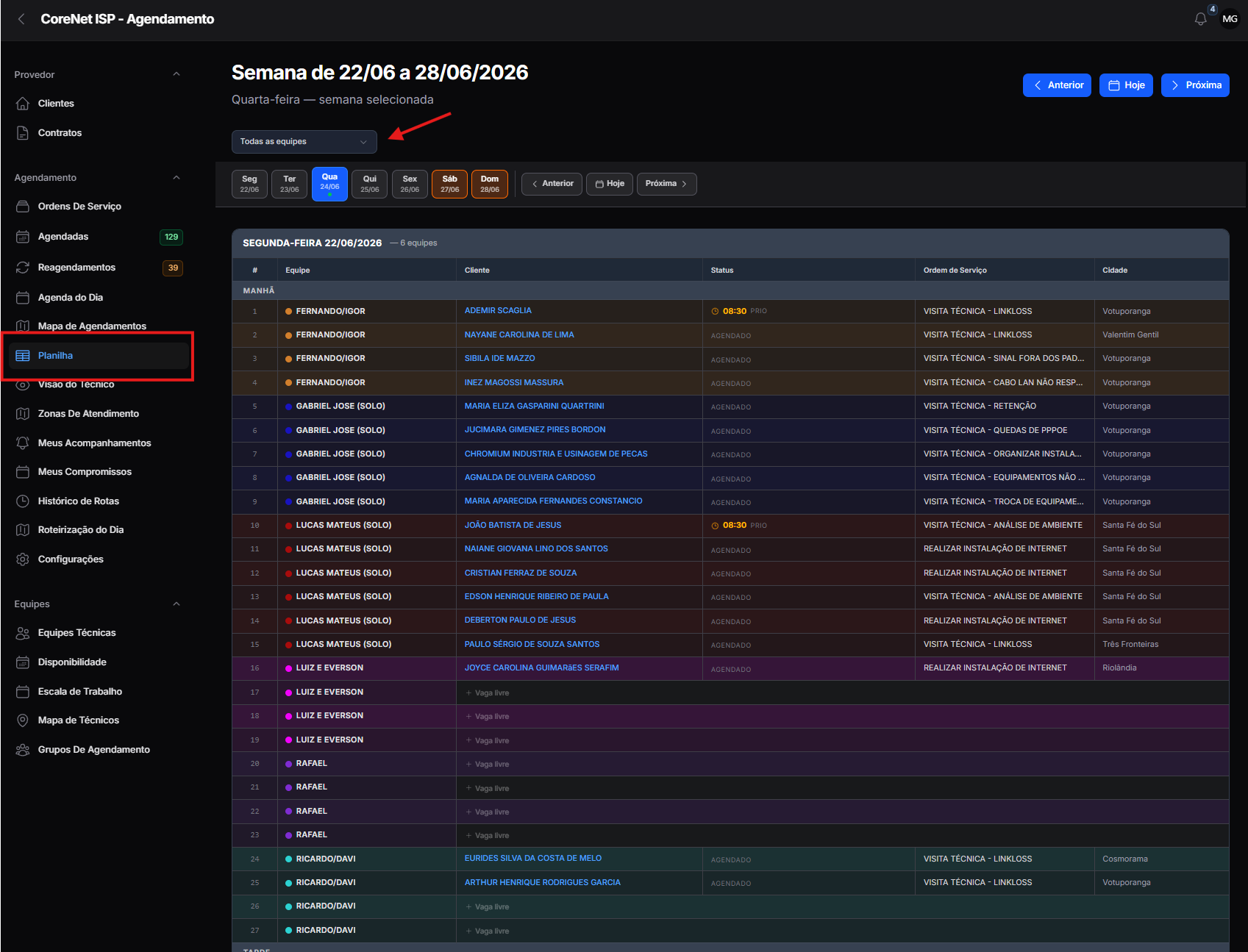Click the MG user avatar
This screenshot has width=1248, height=952.
(1230, 19)
